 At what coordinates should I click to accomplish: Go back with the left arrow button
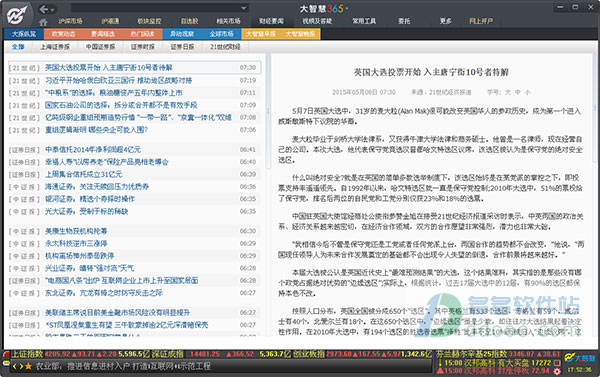[x=44, y=9]
